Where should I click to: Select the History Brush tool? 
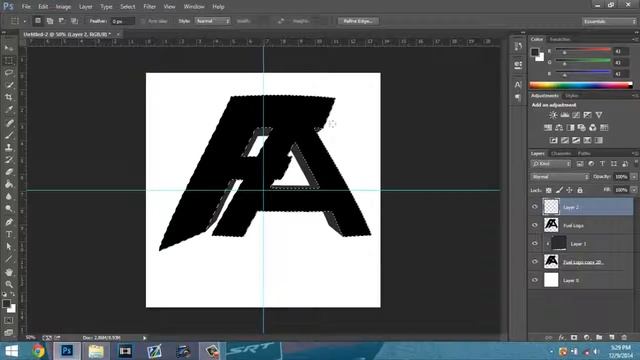pyautogui.click(x=9, y=160)
